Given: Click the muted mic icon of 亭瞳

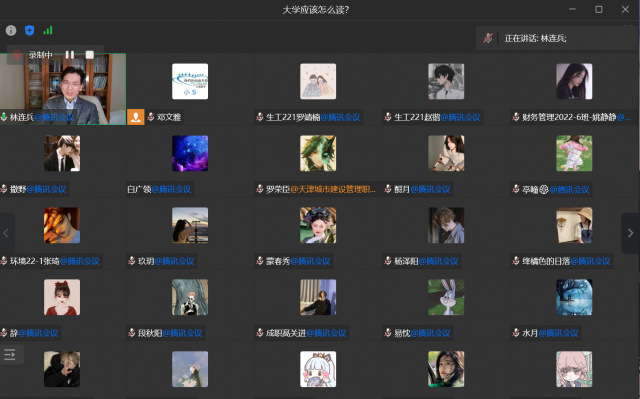Looking at the screenshot, I should pyautogui.click(x=516, y=189).
